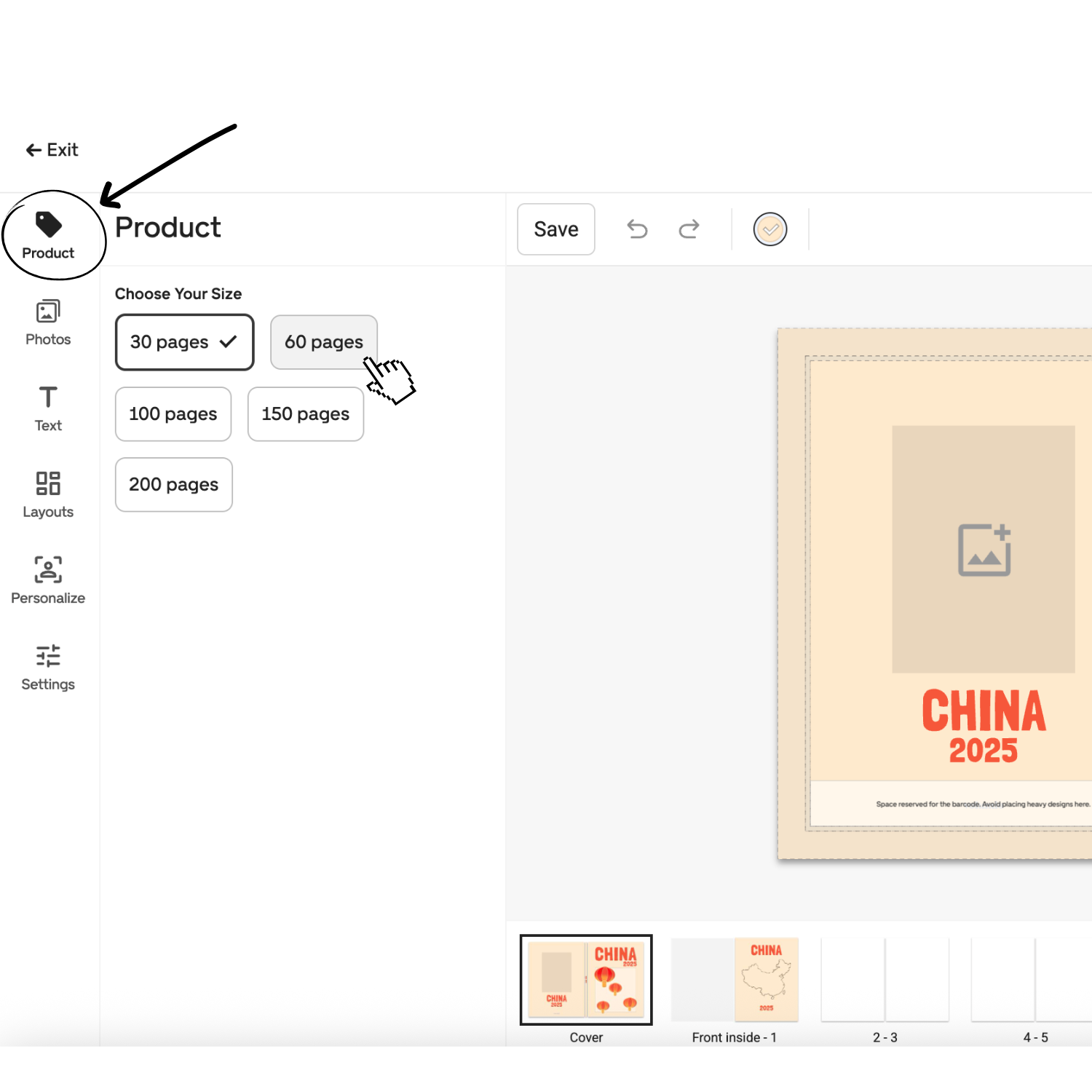This screenshot has width=1092, height=1092.
Task: Select the Cover page thumbnail
Action: pos(586,980)
